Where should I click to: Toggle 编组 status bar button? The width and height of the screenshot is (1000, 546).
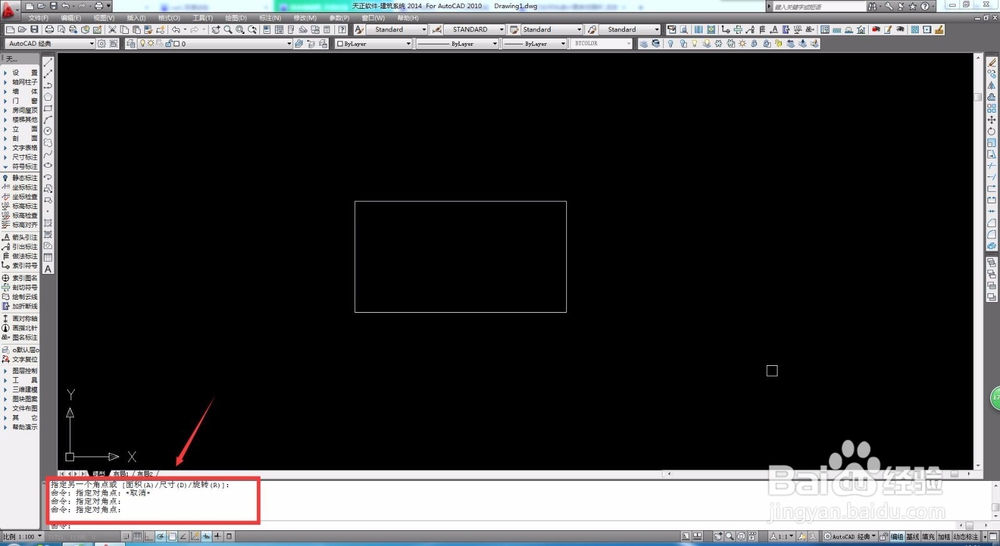(x=897, y=537)
